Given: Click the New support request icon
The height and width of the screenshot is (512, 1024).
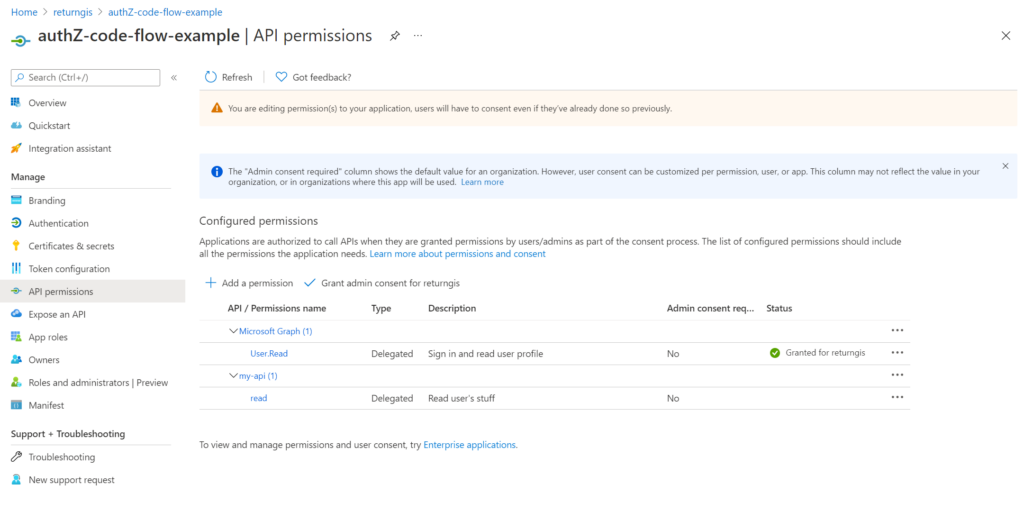Looking at the screenshot, I should (x=16, y=480).
